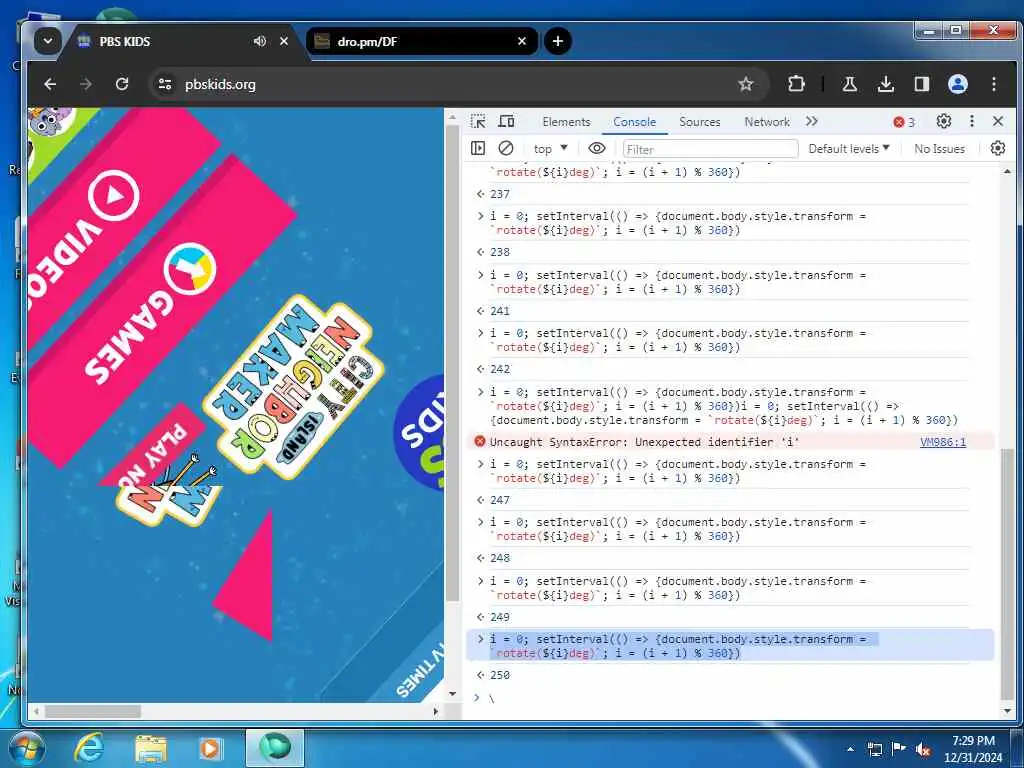The height and width of the screenshot is (768, 1024).
Task: Select the Console panel tab
Action: pos(634,122)
